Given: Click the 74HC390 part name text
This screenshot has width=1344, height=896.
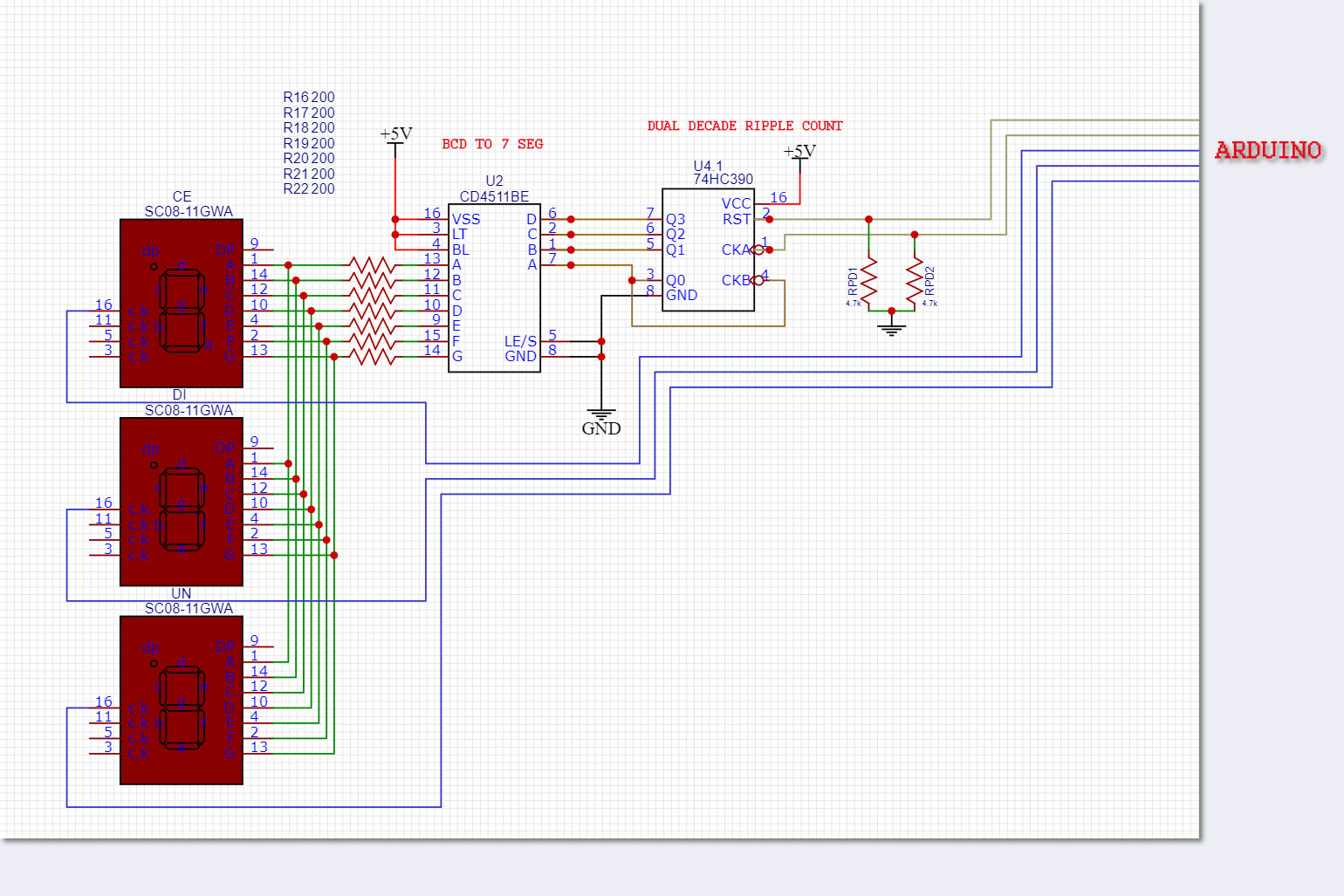Looking at the screenshot, I should [723, 180].
